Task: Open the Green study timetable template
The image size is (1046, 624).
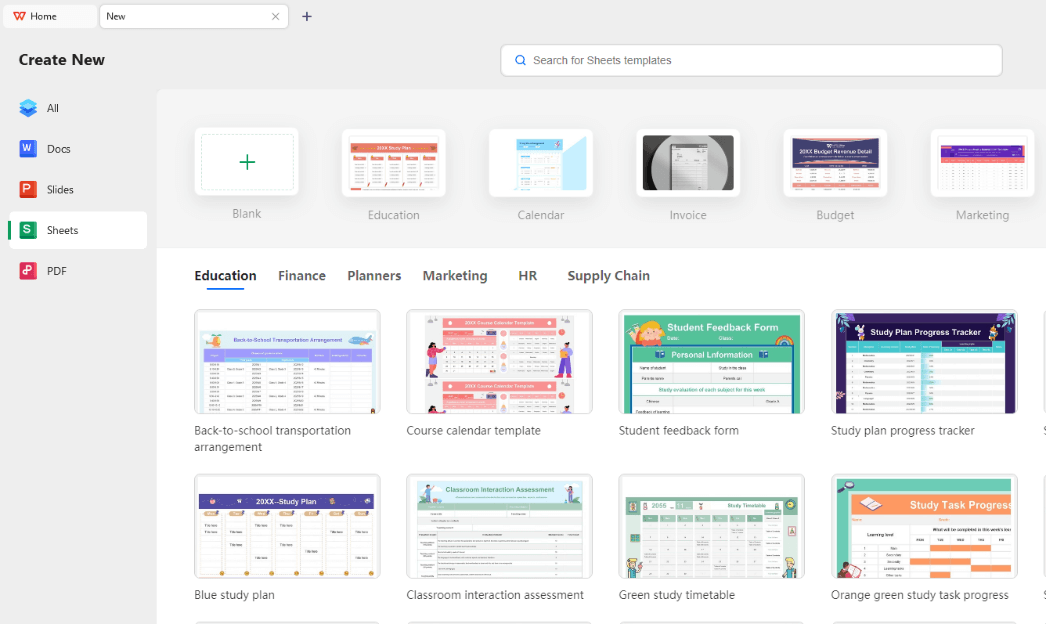Action: click(711, 526)
